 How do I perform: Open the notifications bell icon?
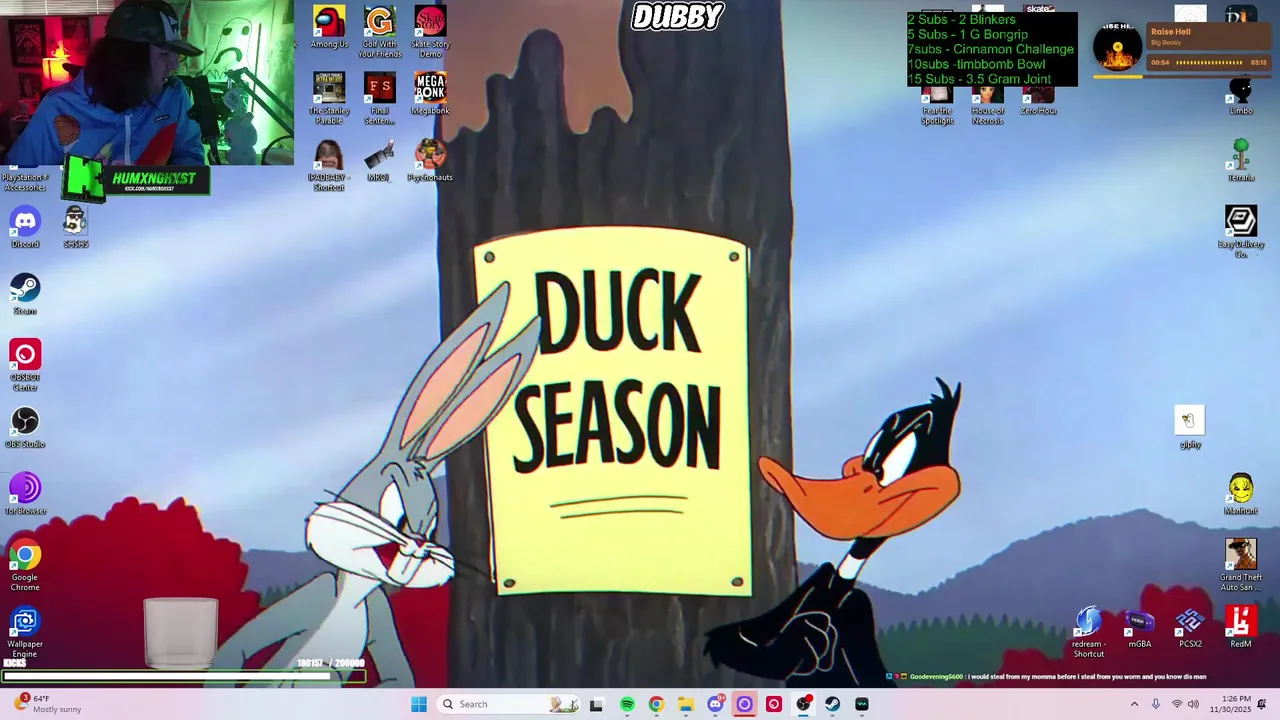point(1262,704)
